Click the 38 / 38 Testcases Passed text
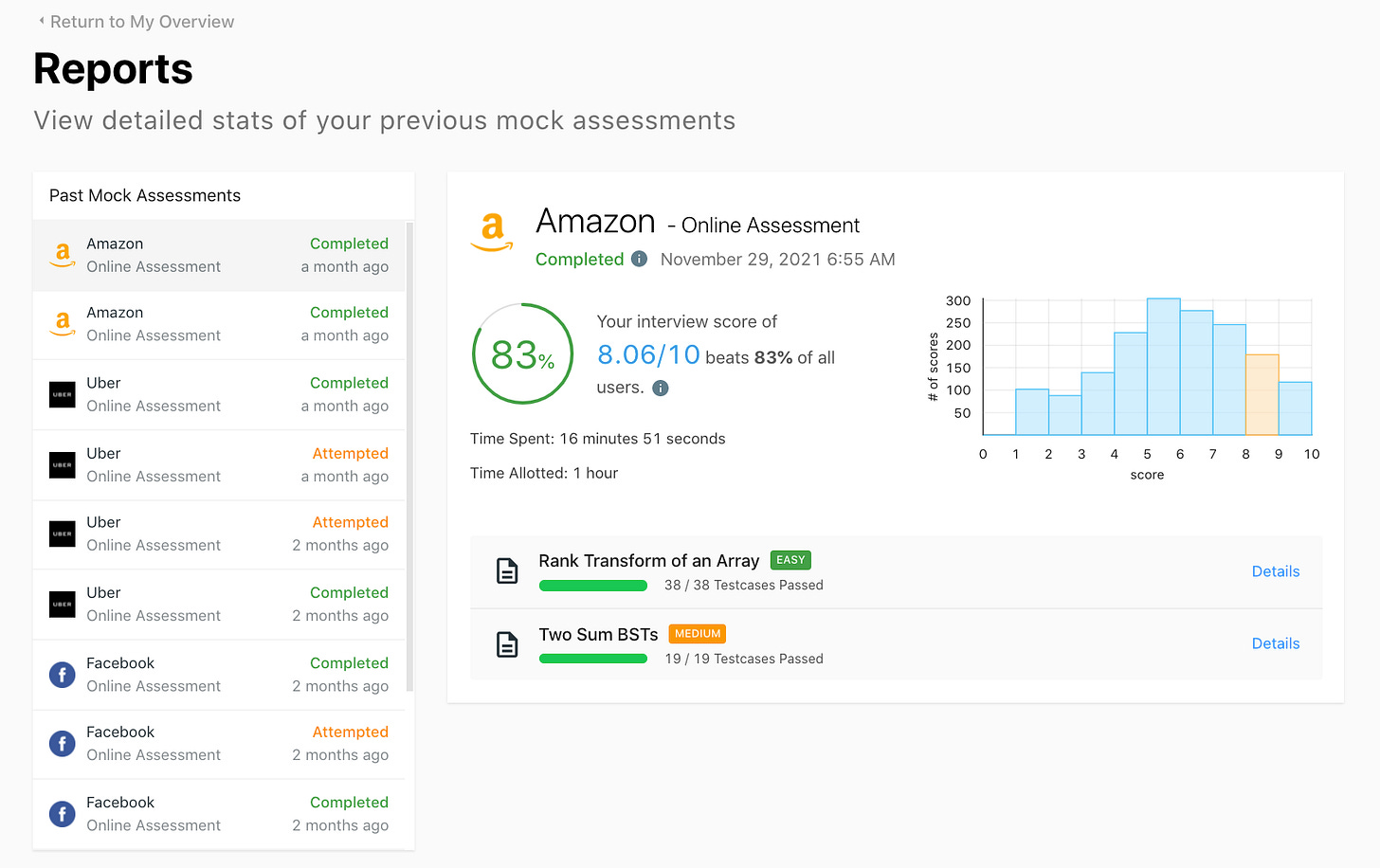 click(x=744, y=586)
